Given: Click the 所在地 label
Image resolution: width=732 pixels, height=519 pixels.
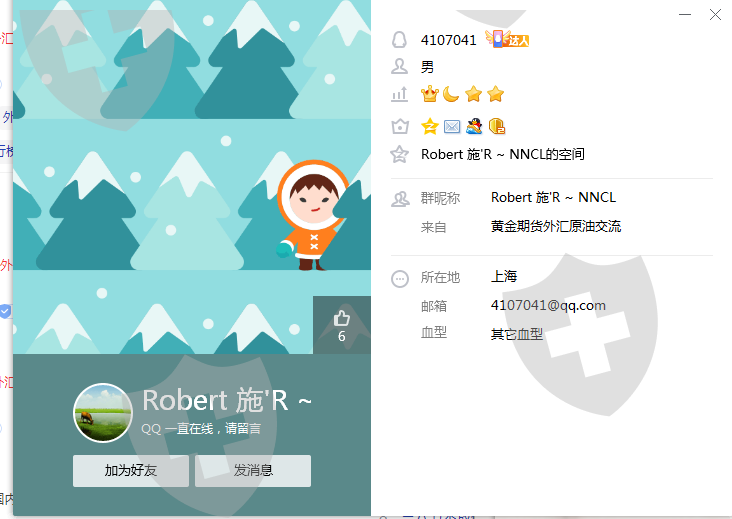Looking at the screenshot, I should pos(440,277).
